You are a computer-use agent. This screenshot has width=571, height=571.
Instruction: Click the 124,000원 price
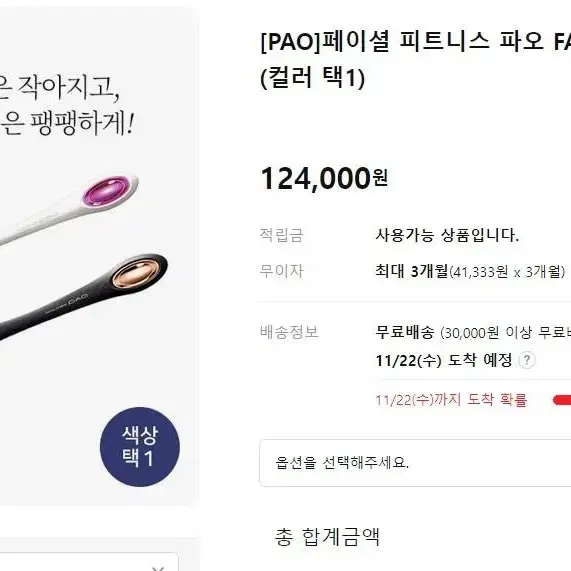coord(324,178)
